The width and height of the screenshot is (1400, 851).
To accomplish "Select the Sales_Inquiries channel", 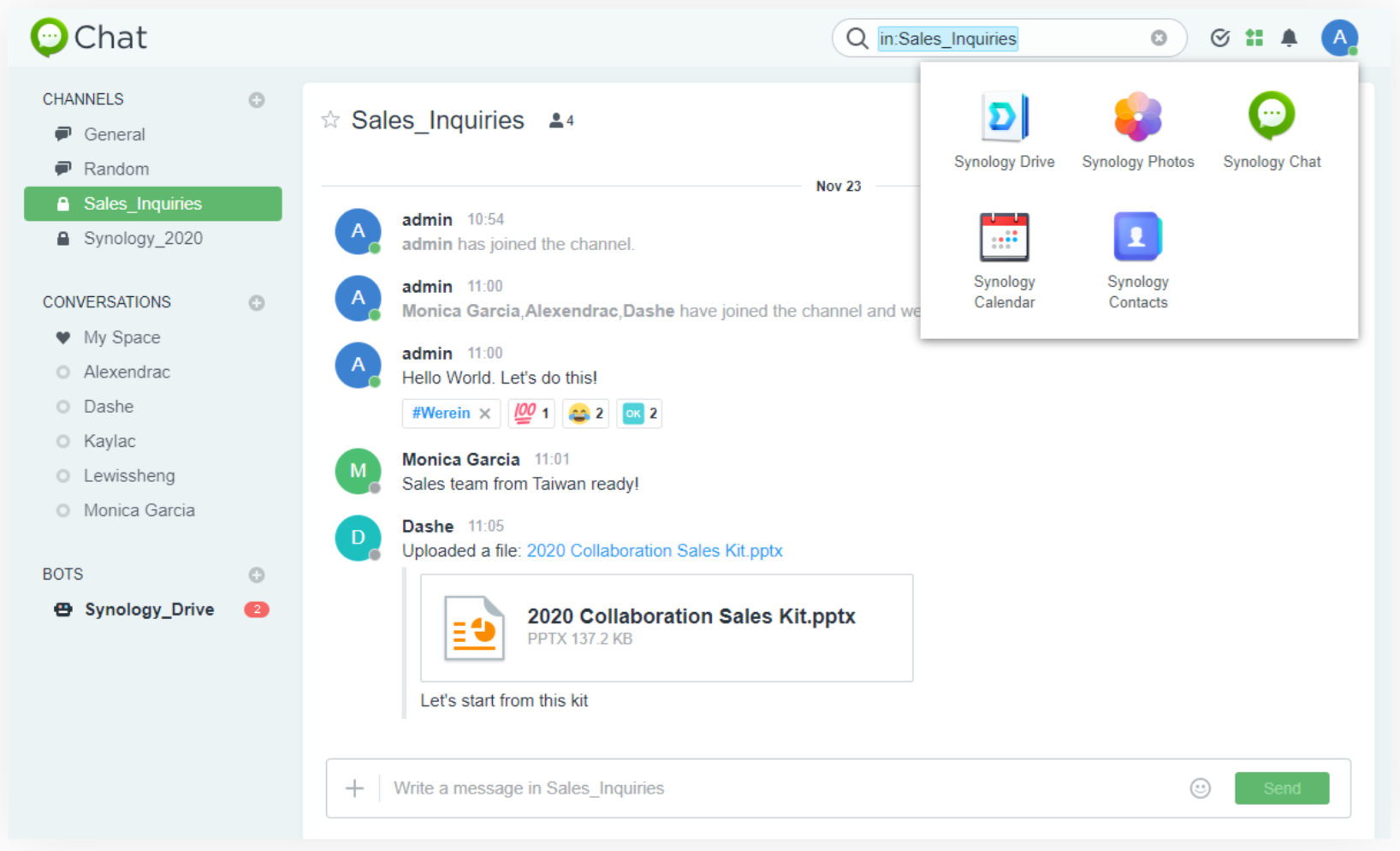I will 153,204.
